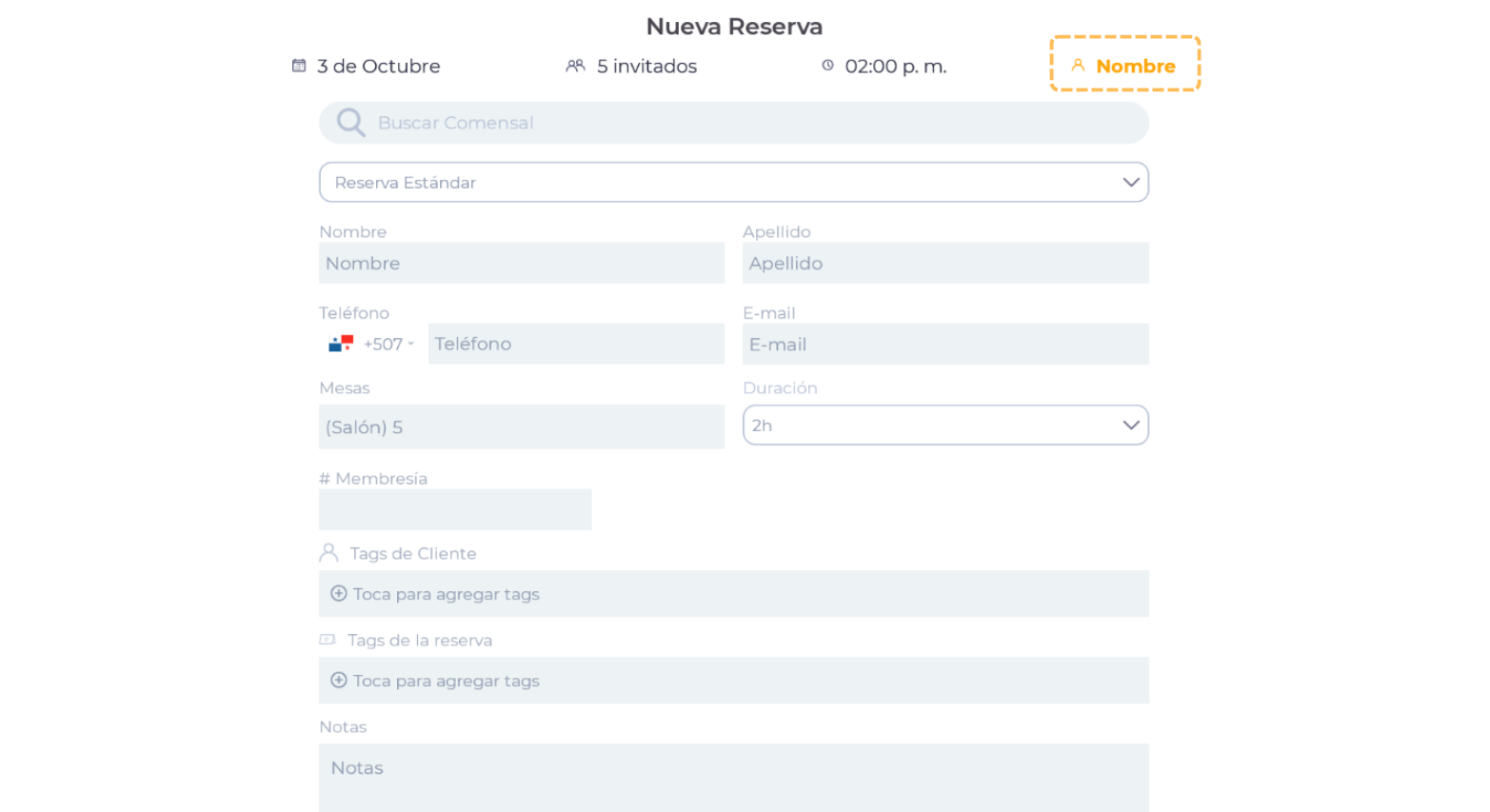
Task: Click the person icon in the Nombre step
Action: click(x=1078, y=66)
